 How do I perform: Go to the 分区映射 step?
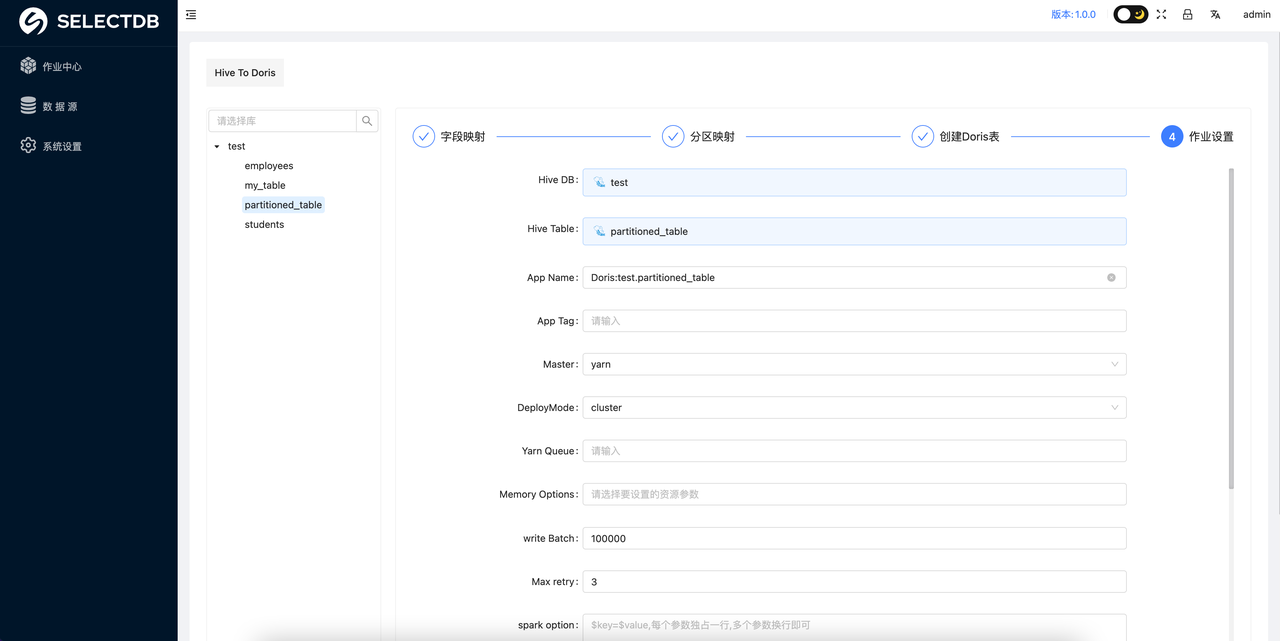tap(698, 136)
